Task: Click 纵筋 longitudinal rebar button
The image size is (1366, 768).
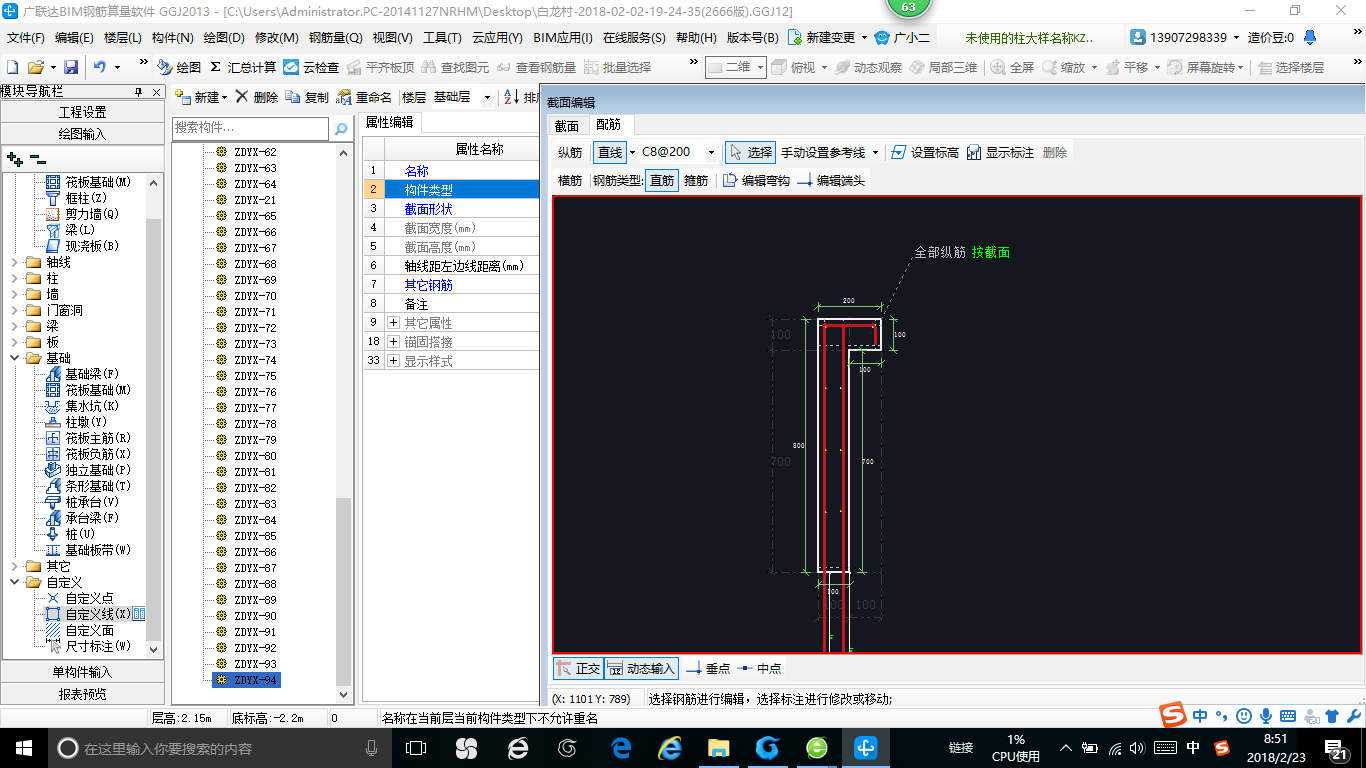Action: (x=570, y=152)
